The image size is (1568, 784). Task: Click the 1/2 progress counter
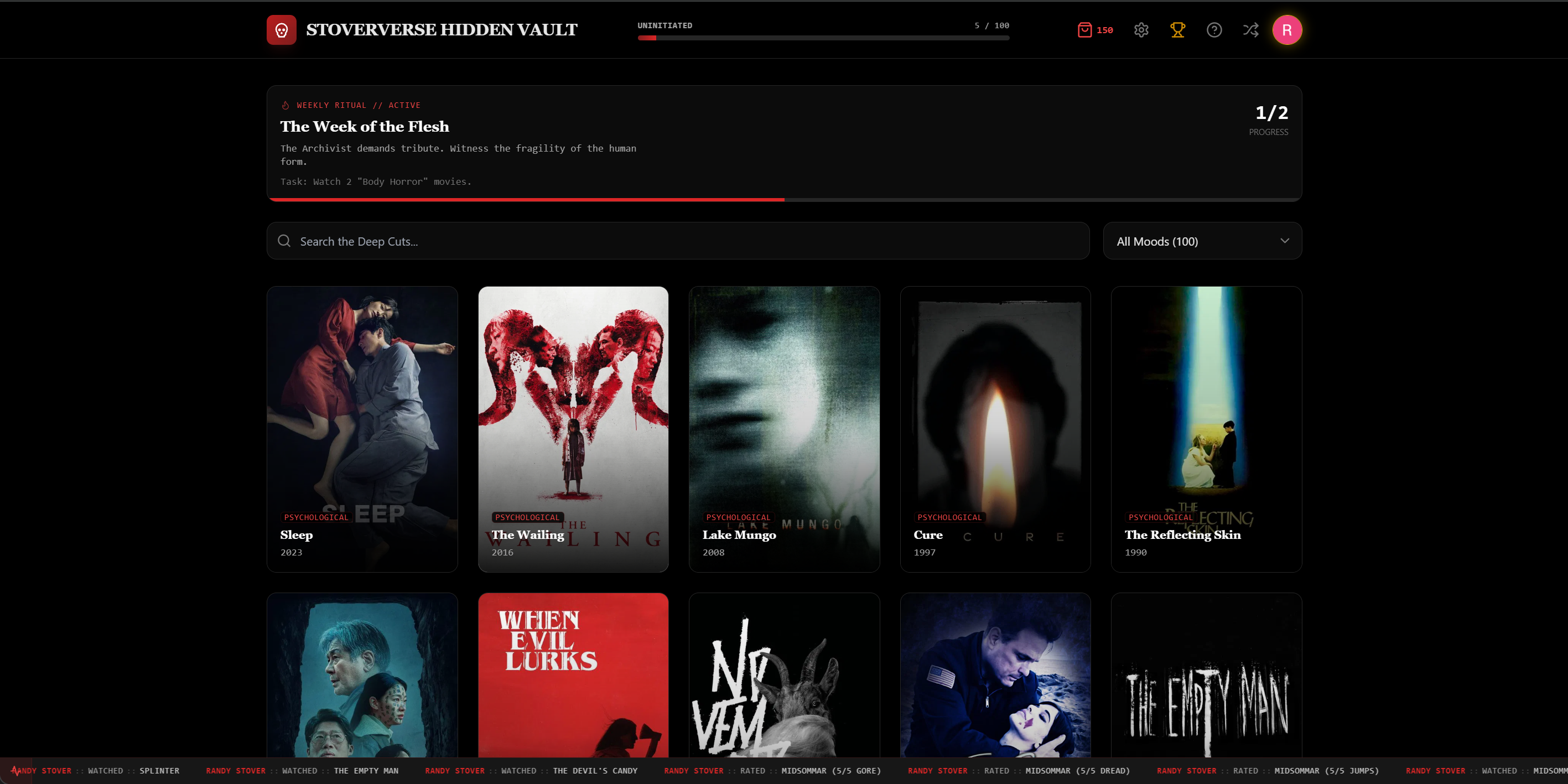[x=1271, y=113]
